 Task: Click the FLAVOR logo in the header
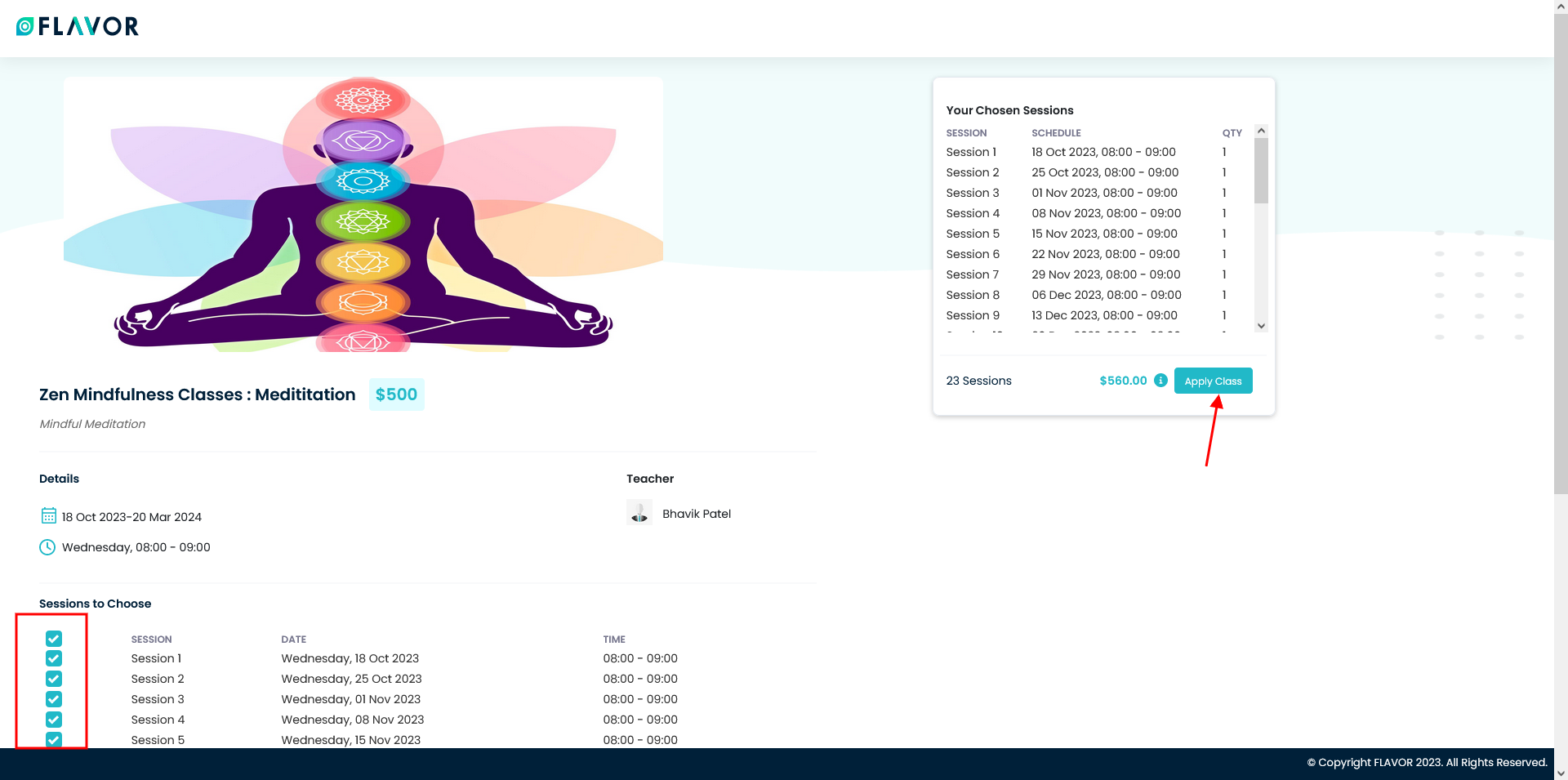pos(78,26)
